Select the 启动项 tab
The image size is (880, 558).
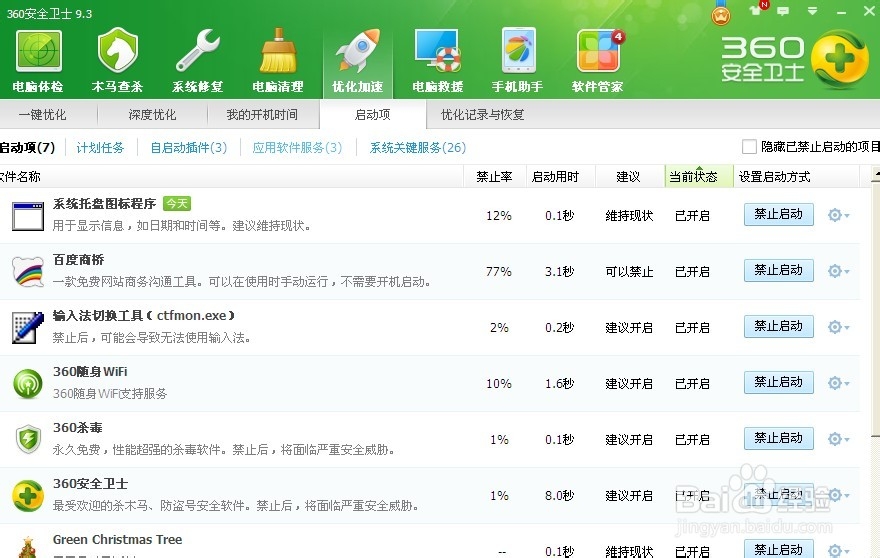pyautogui.click(x=373, y=115)
